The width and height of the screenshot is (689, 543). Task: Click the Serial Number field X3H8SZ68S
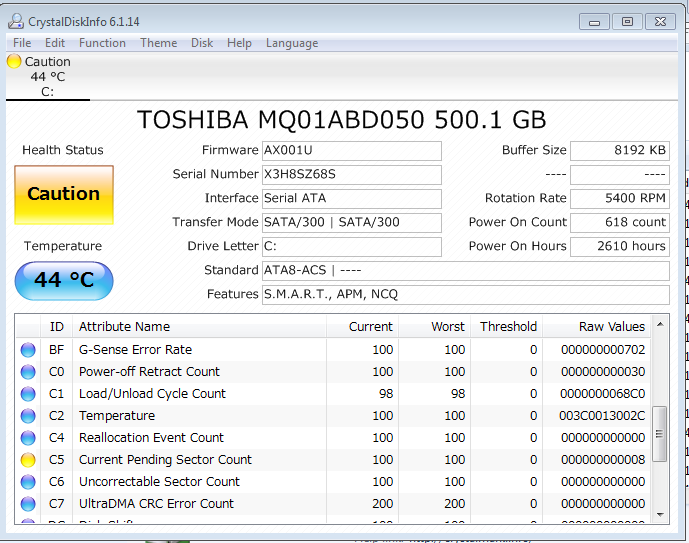(352, 175)
